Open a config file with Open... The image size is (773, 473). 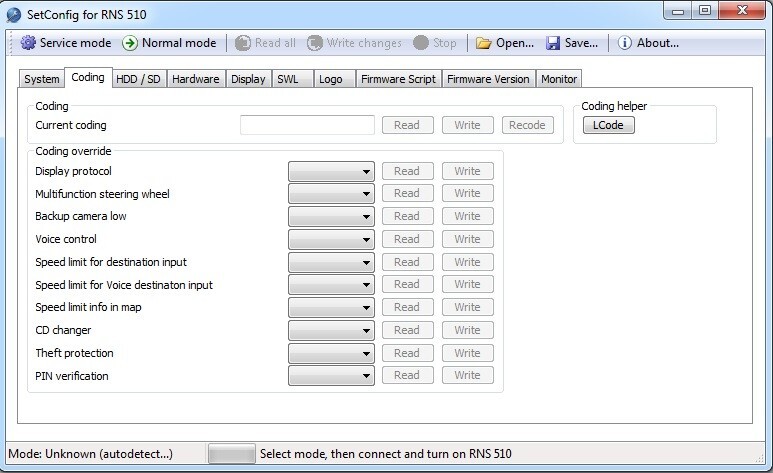(x=505, y=43)
